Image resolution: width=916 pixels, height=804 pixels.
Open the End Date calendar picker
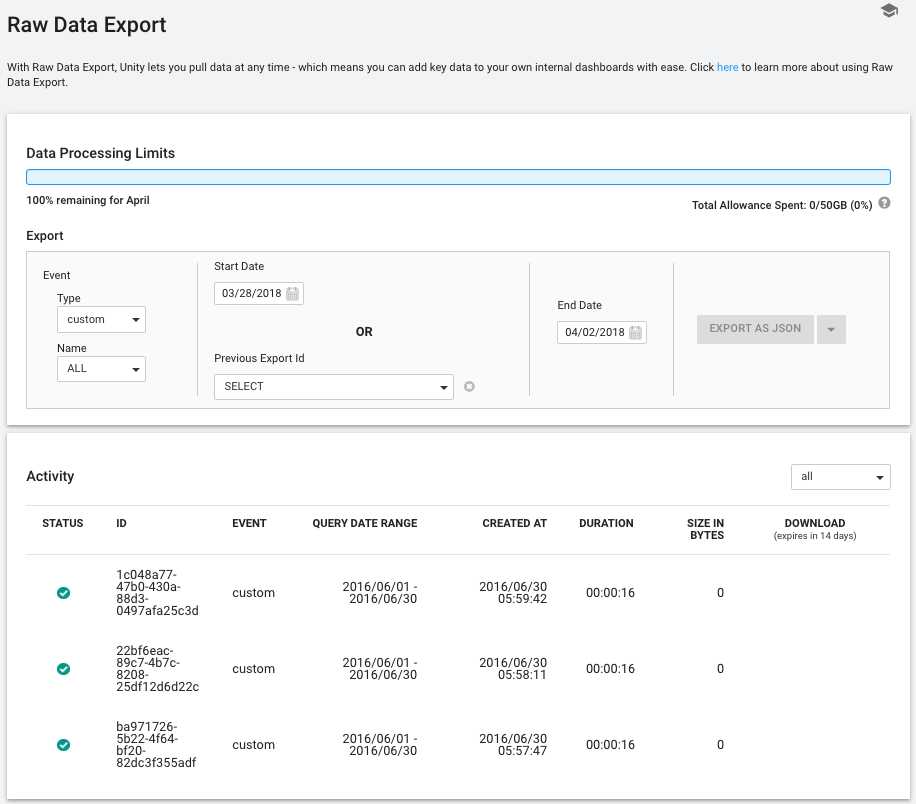click(634, 331)
